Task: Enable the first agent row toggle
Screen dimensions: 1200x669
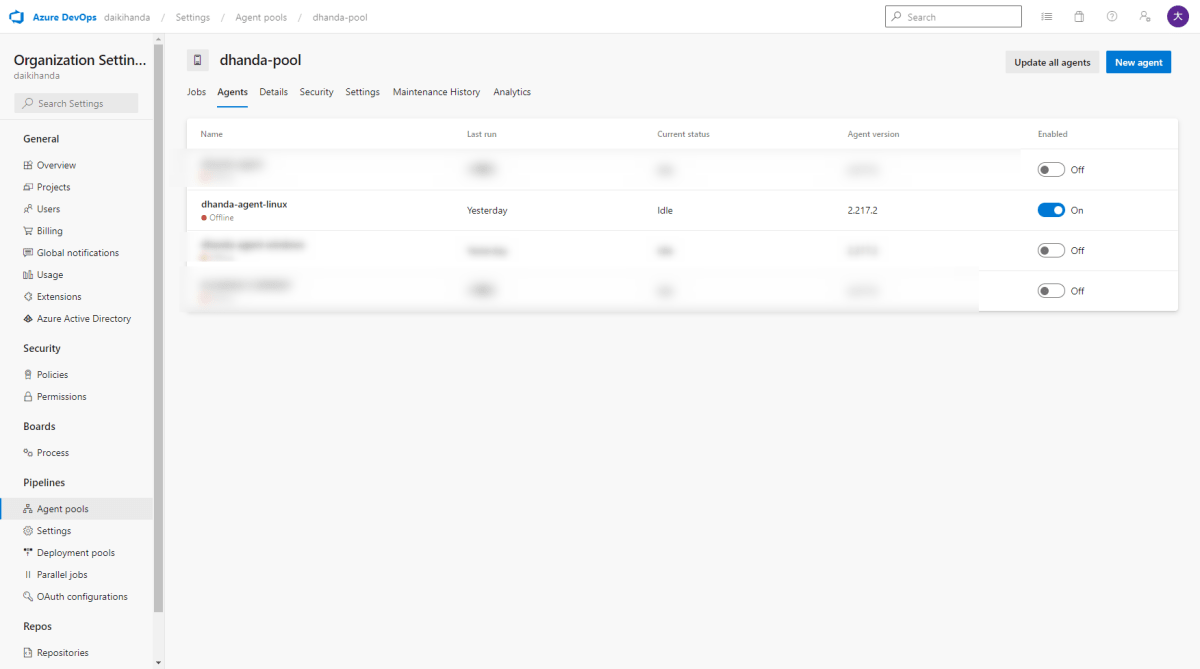Action: (x=1051, y=170)
